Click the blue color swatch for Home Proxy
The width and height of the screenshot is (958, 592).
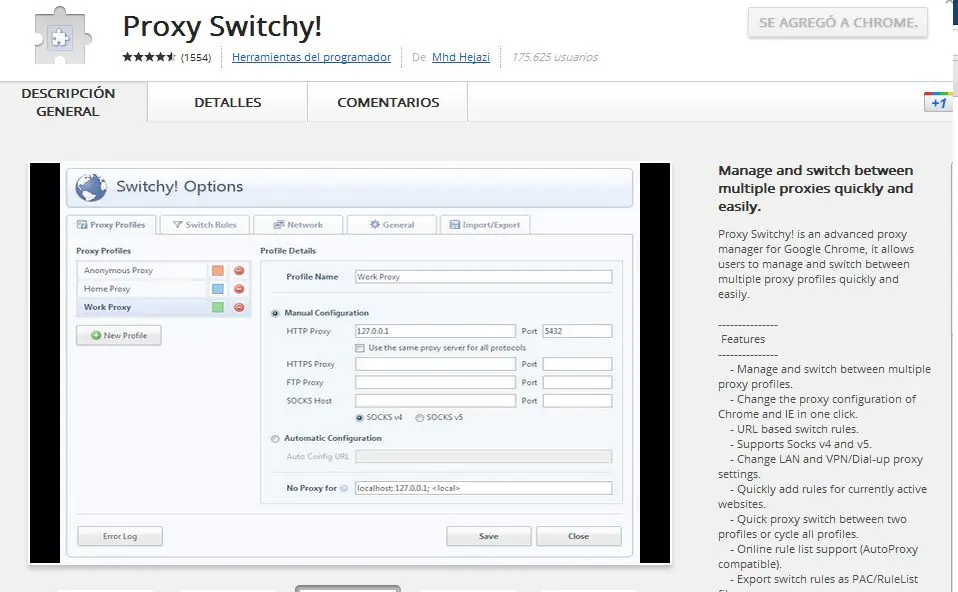tap(218, 289)
